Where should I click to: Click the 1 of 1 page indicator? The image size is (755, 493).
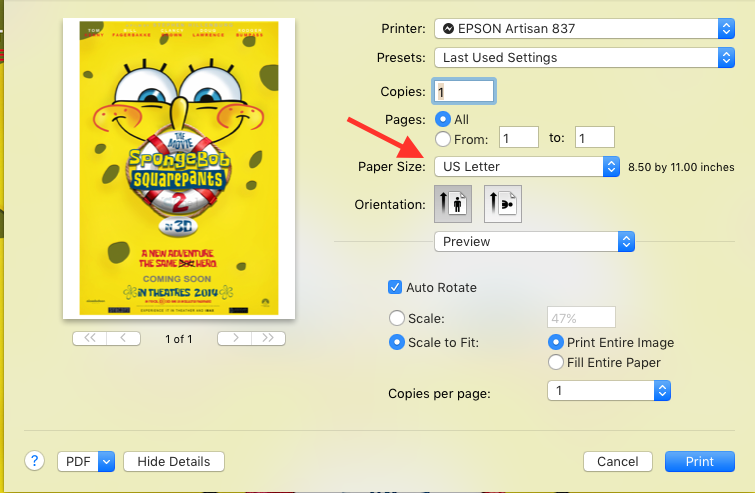pyautogui.click(x=179, y=339)
